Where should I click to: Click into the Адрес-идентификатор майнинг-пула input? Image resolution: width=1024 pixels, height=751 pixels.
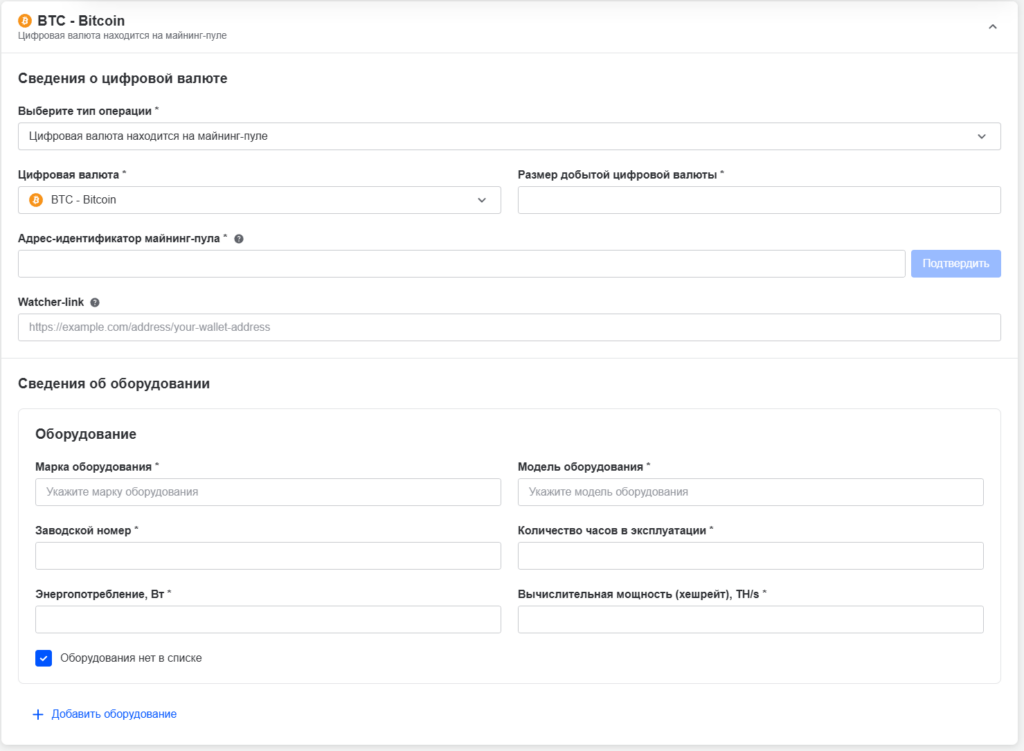pos(461,264)
